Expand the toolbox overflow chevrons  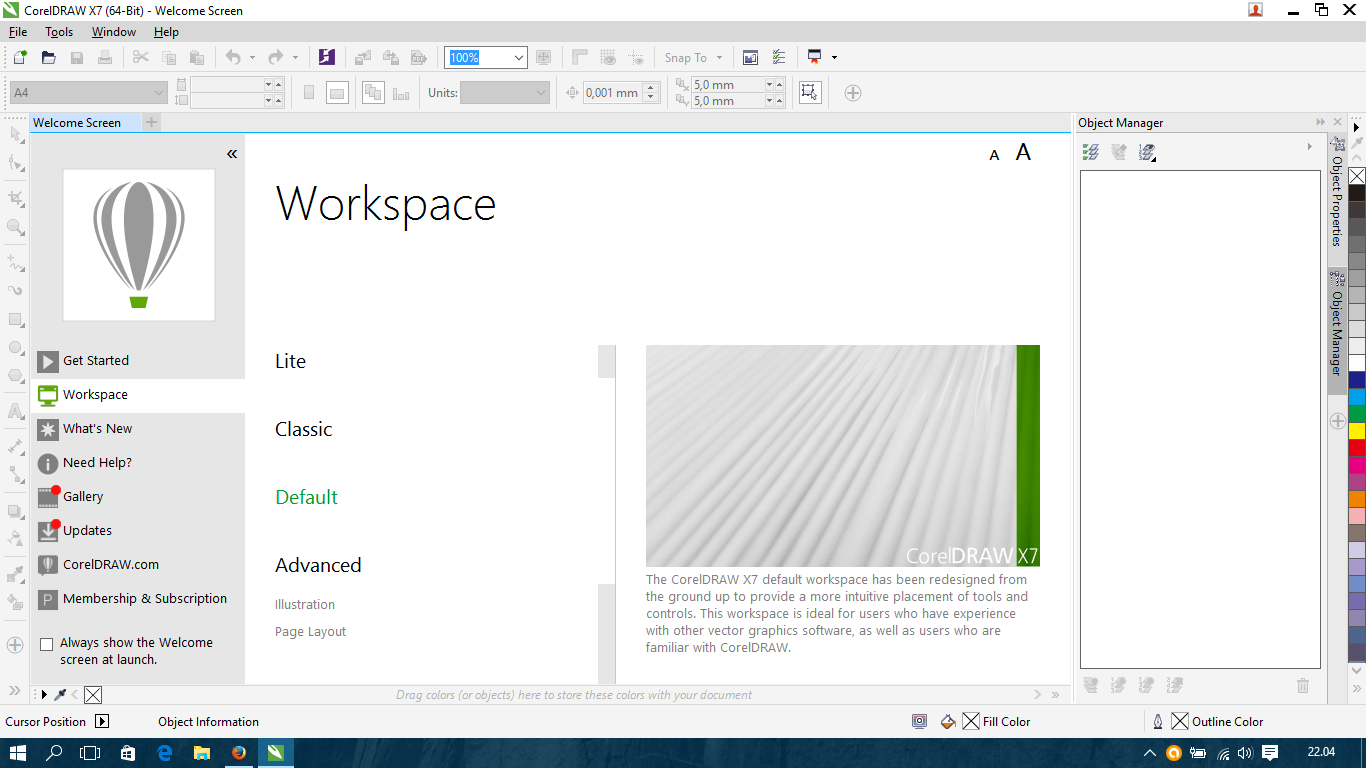coord(15,691)
